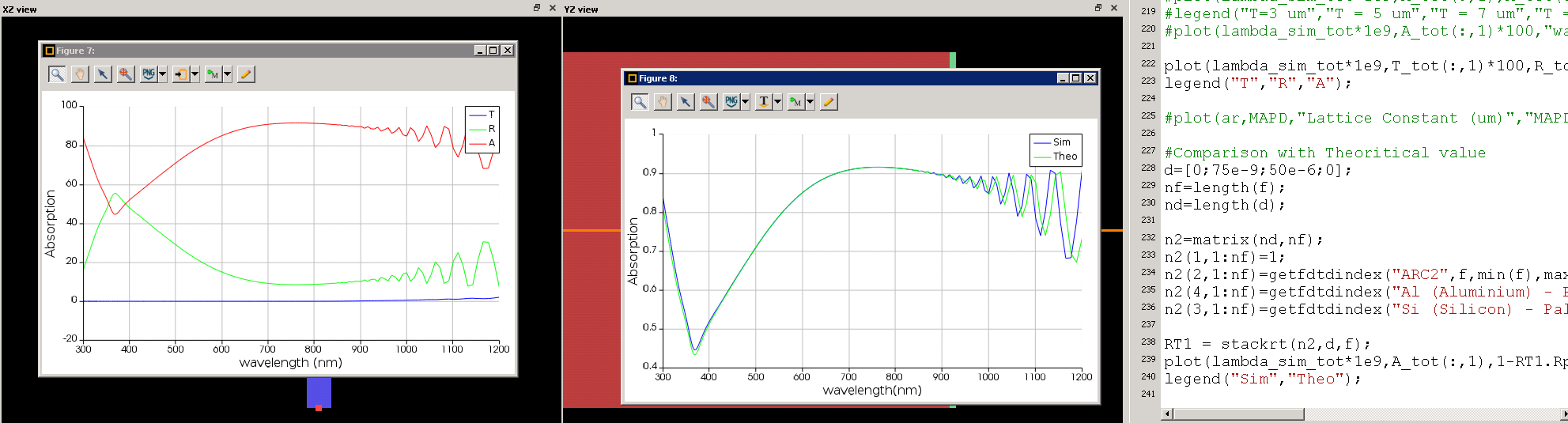Screen dimensions: 1568x423
Task: Click the copy-to-clipboard icon in Figure 7
Action: 181,74
